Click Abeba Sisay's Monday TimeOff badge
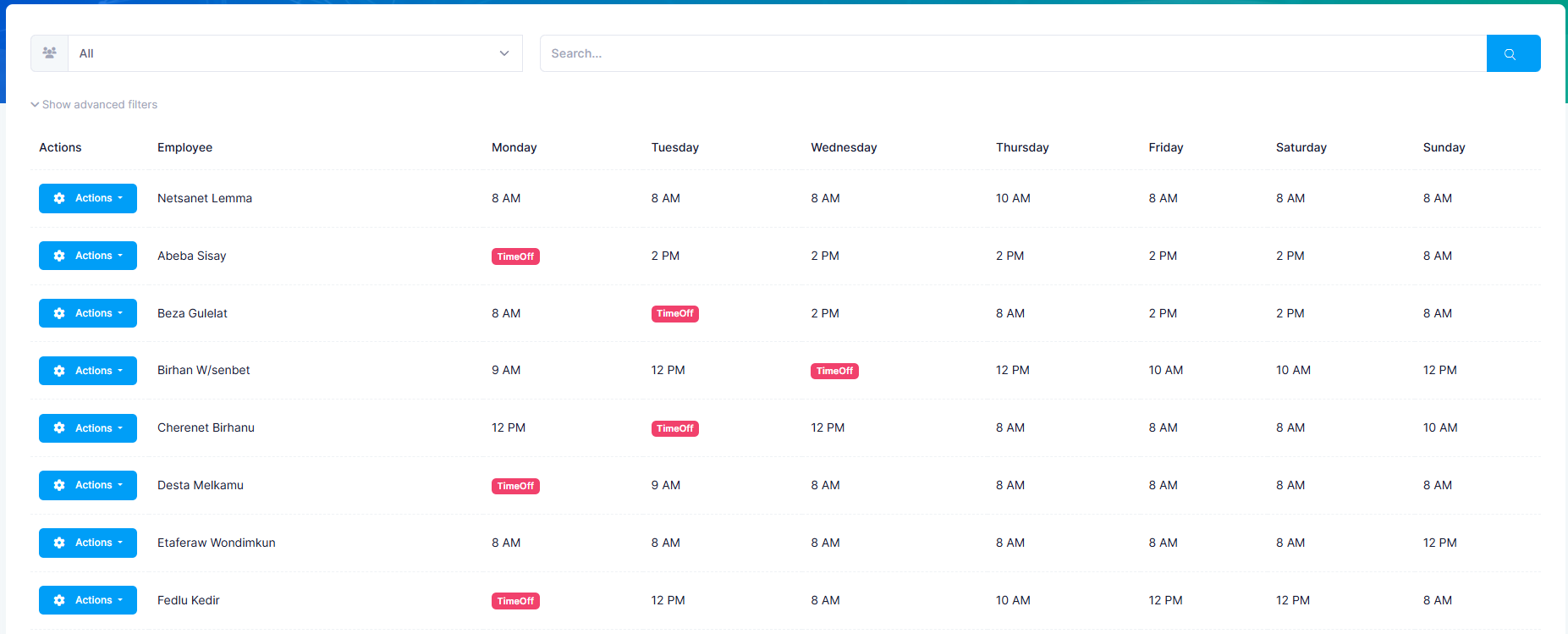1568x634 pixels. [x=515, y=256]
